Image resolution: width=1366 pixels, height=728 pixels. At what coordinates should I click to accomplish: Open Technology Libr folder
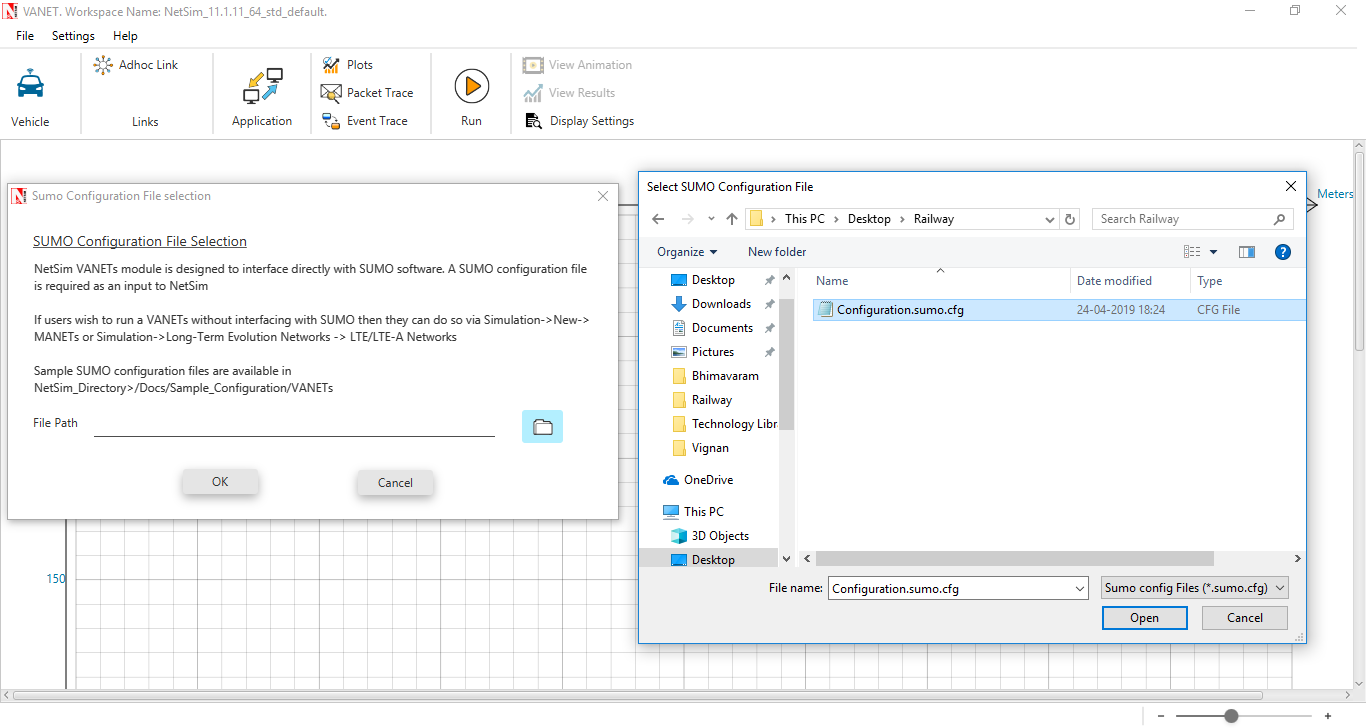(725, 424)
